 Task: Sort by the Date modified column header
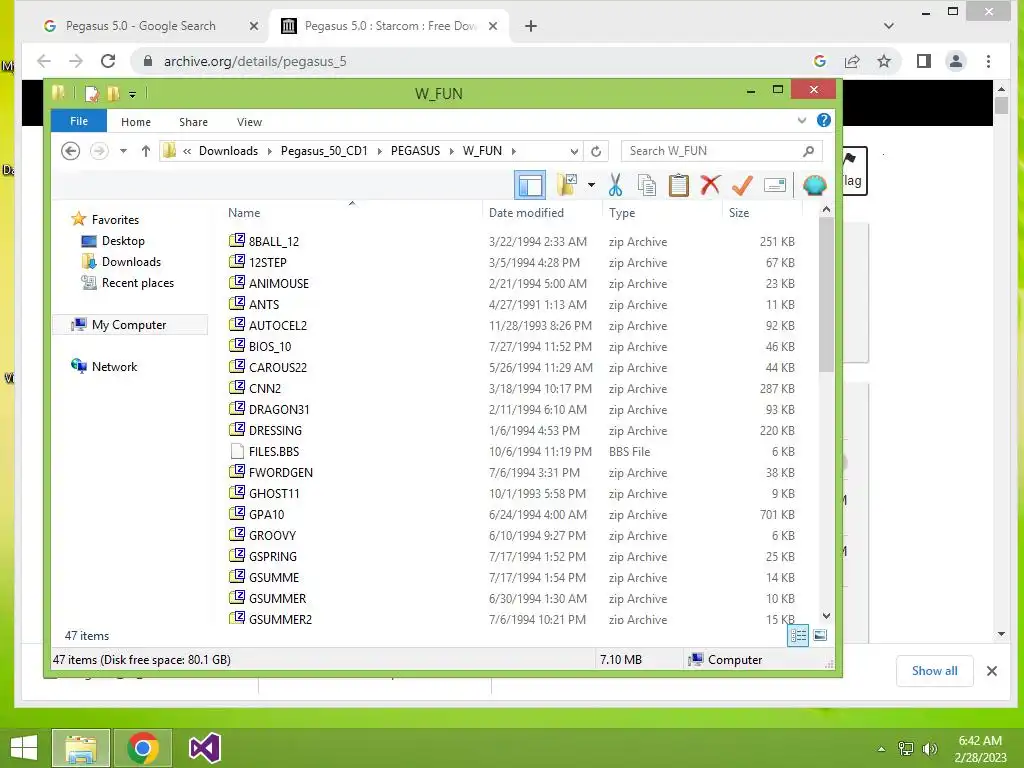[526, 213]
